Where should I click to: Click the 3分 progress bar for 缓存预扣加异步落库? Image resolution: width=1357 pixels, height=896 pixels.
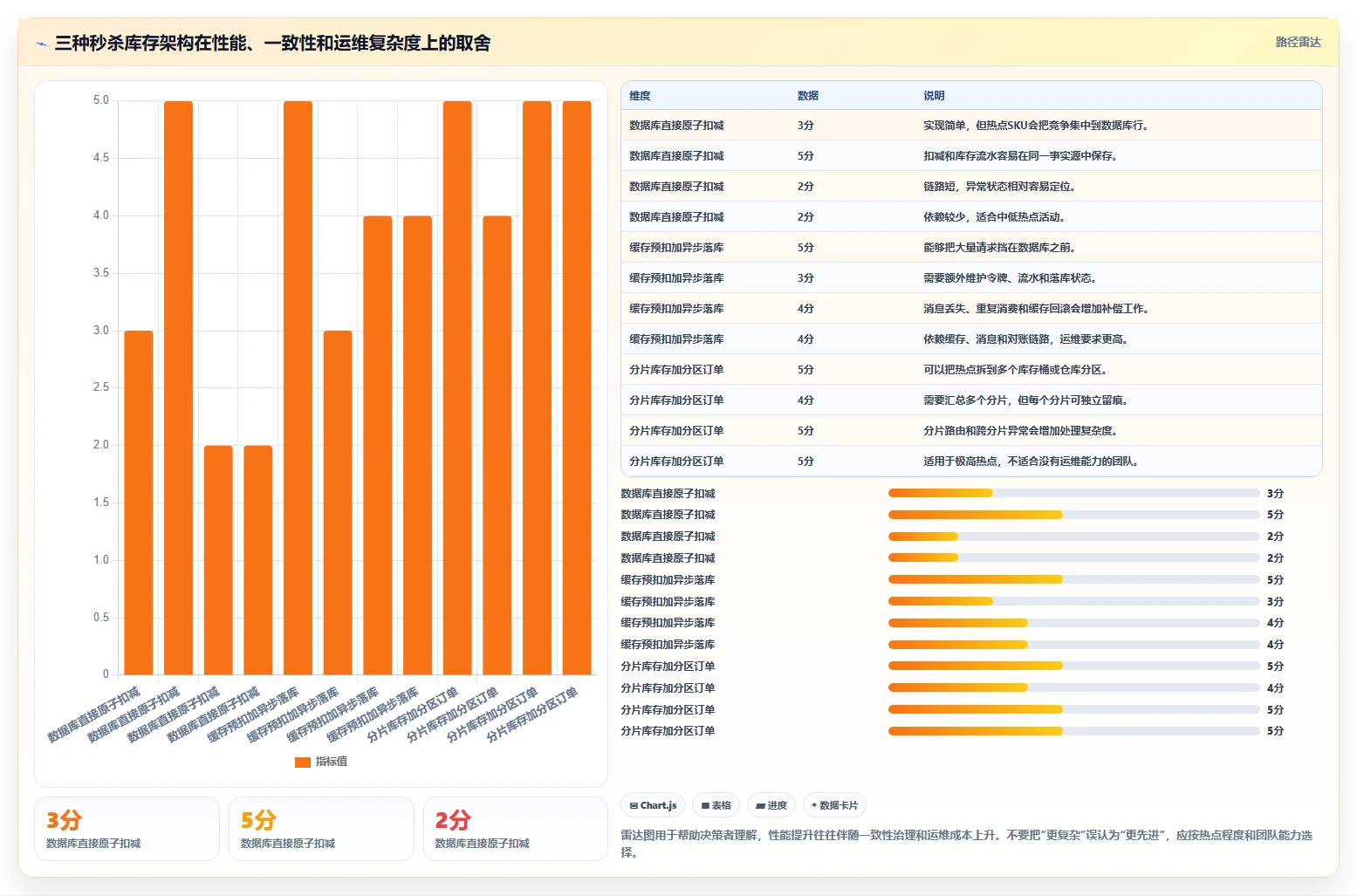click(x=1074, y=601)
